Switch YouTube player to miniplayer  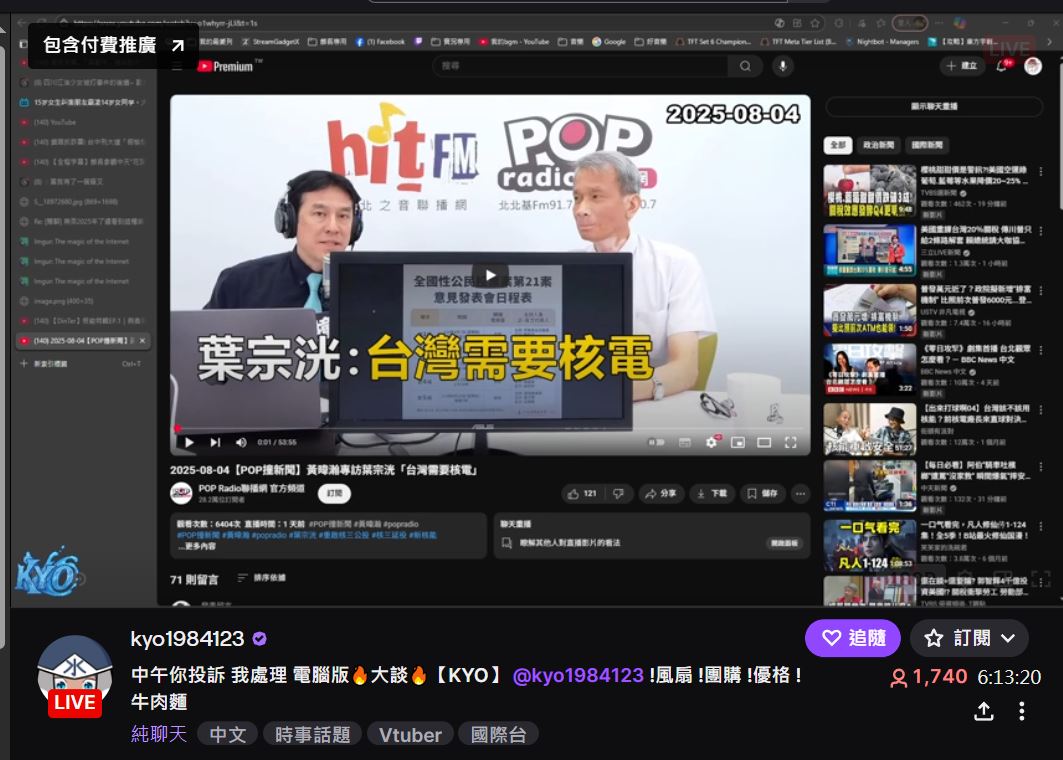[738, 443]
